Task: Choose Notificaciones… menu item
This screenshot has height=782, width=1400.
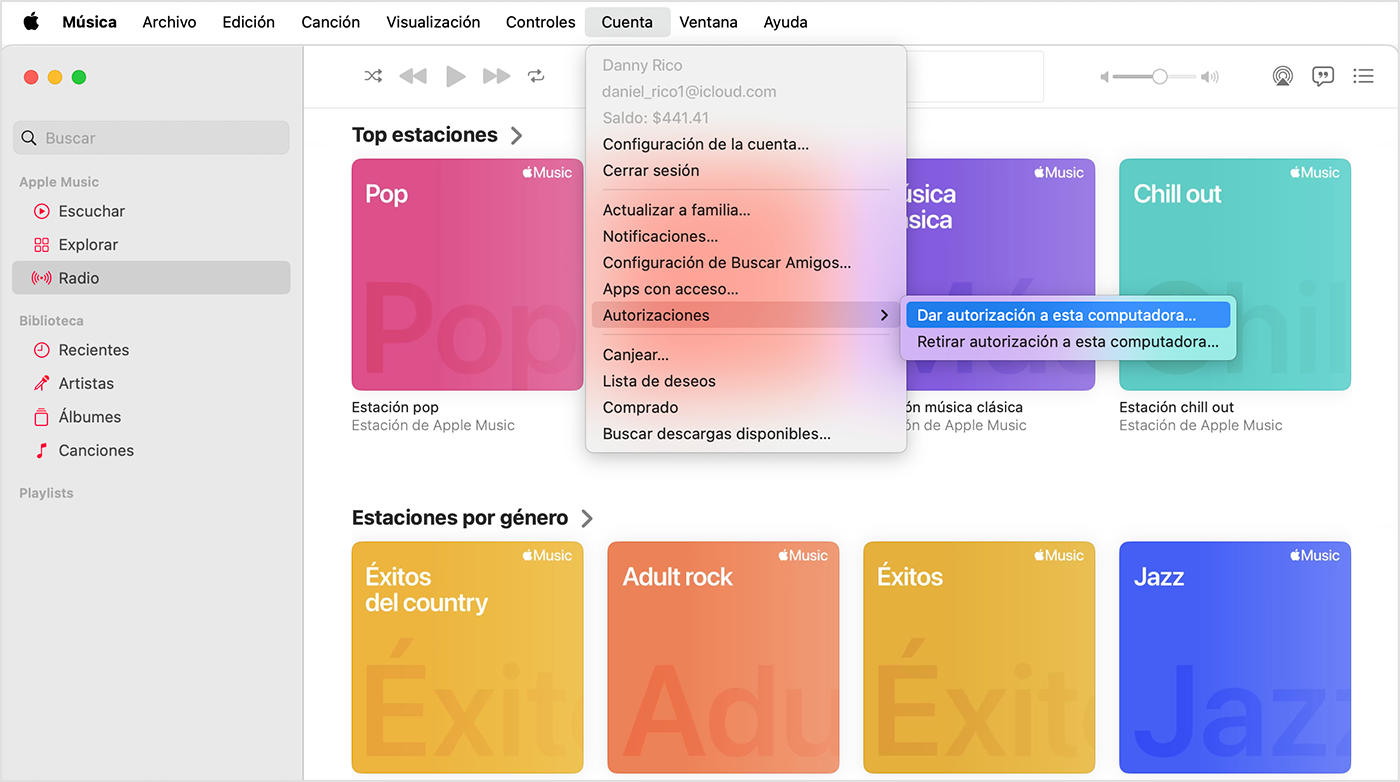Action: click(x=746, y=236)
